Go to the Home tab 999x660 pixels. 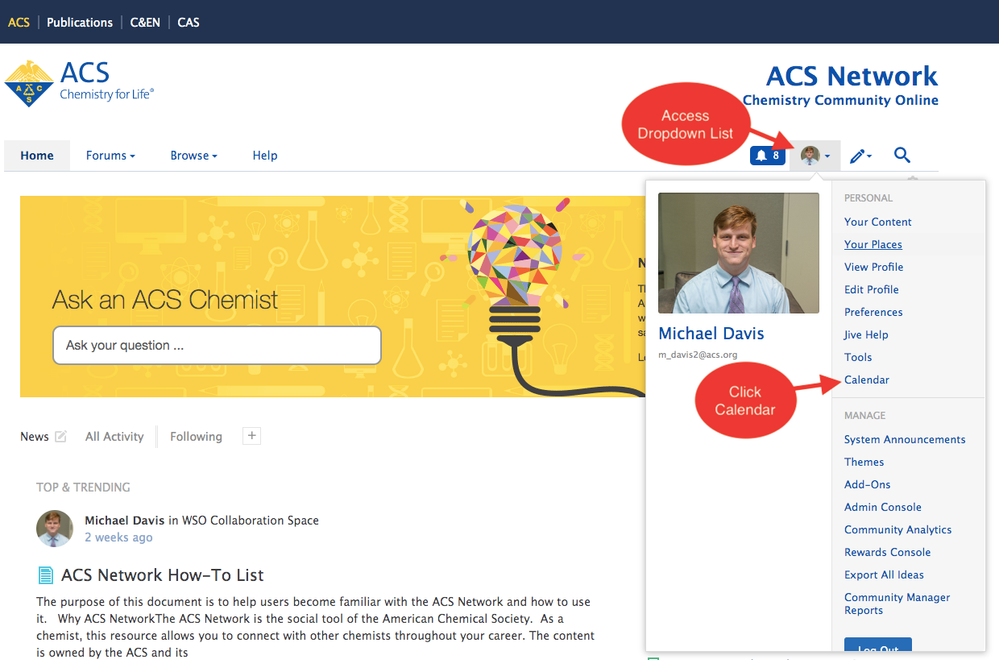(x=37, y=156)
